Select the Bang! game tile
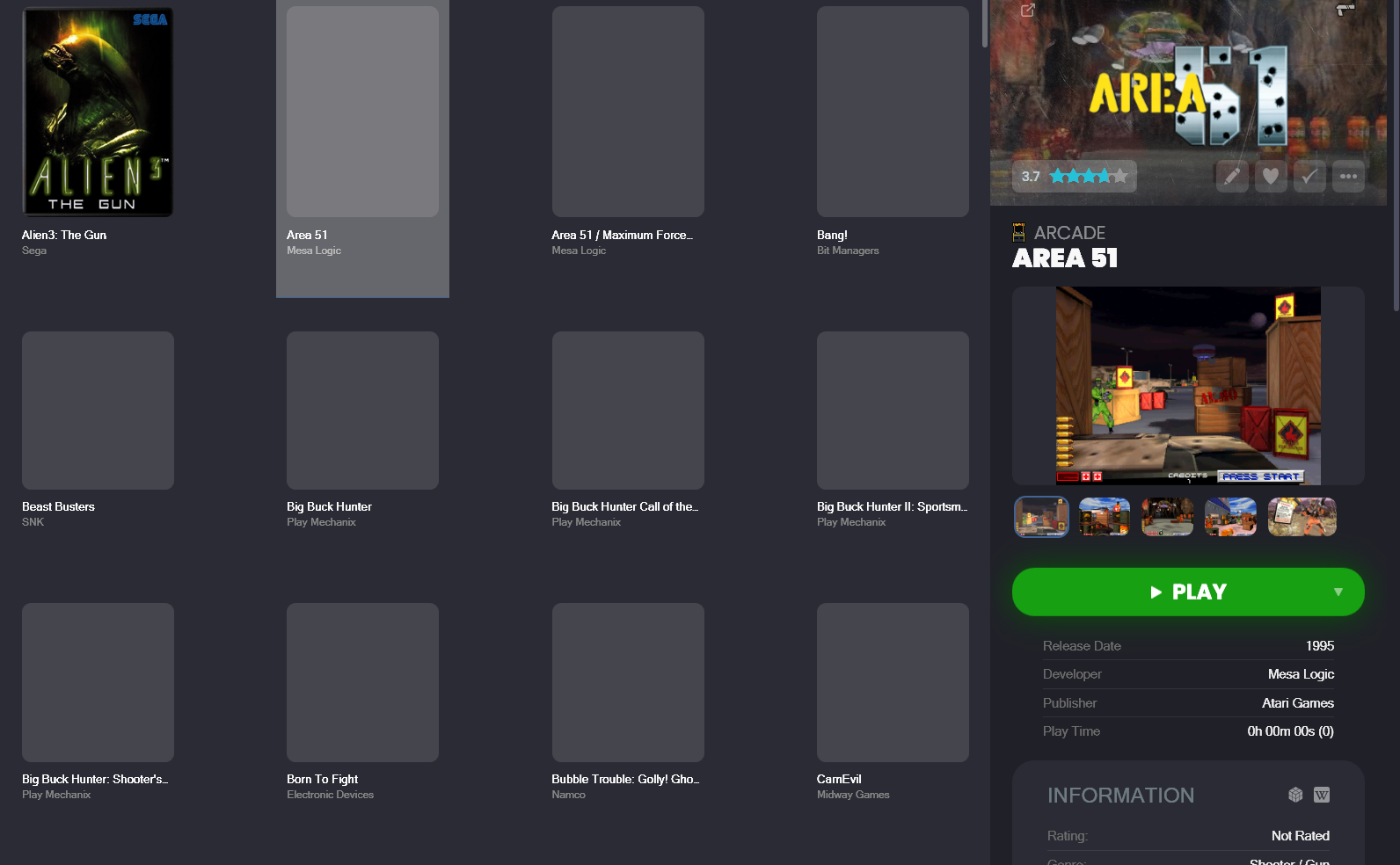The height and width of the screenshot is (865, 1400). (x=893, y=112)
